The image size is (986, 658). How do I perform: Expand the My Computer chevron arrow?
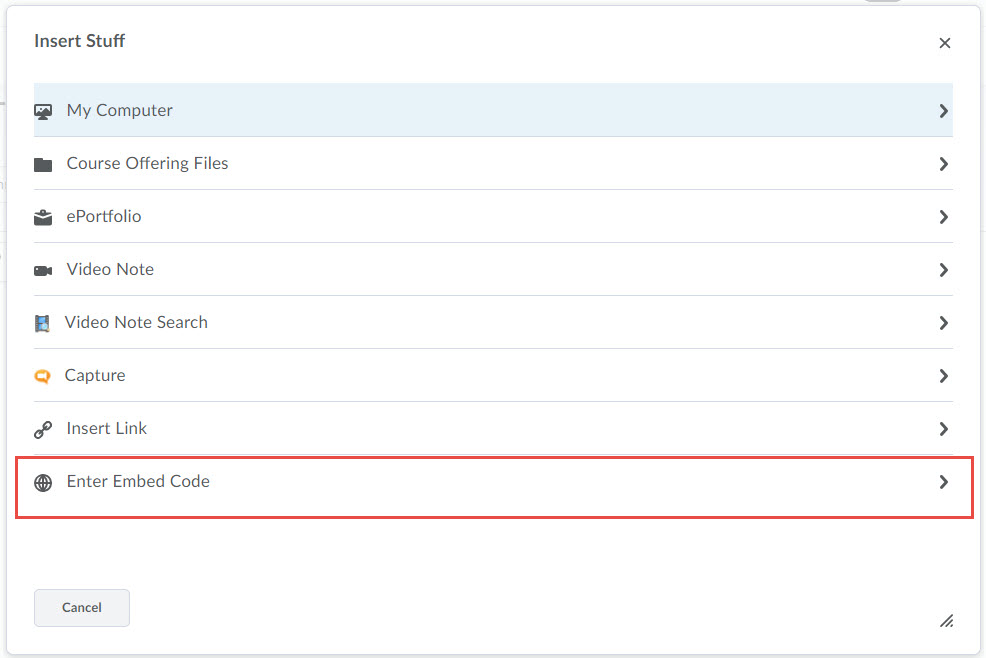tap(943, 111)
